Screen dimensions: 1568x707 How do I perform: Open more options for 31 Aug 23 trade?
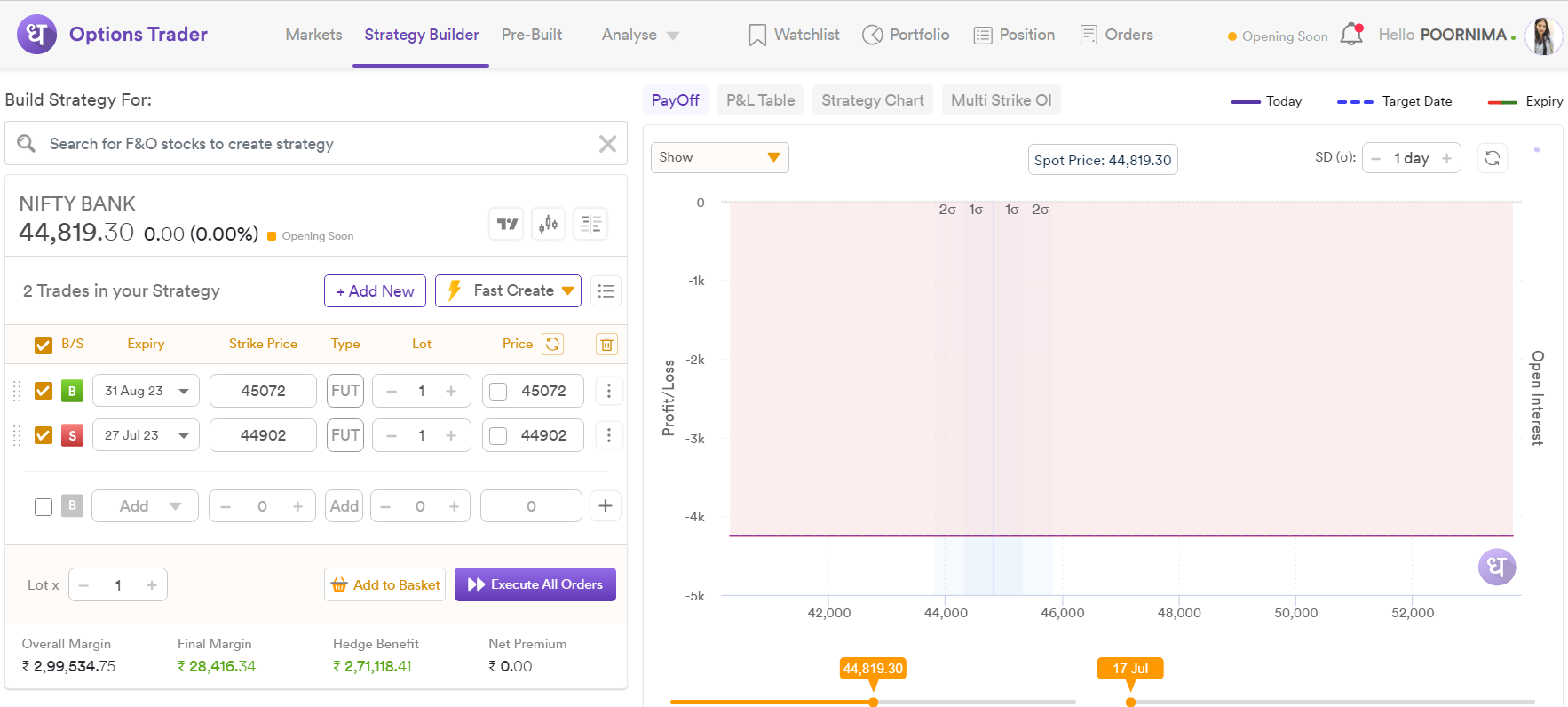point(608,391)
